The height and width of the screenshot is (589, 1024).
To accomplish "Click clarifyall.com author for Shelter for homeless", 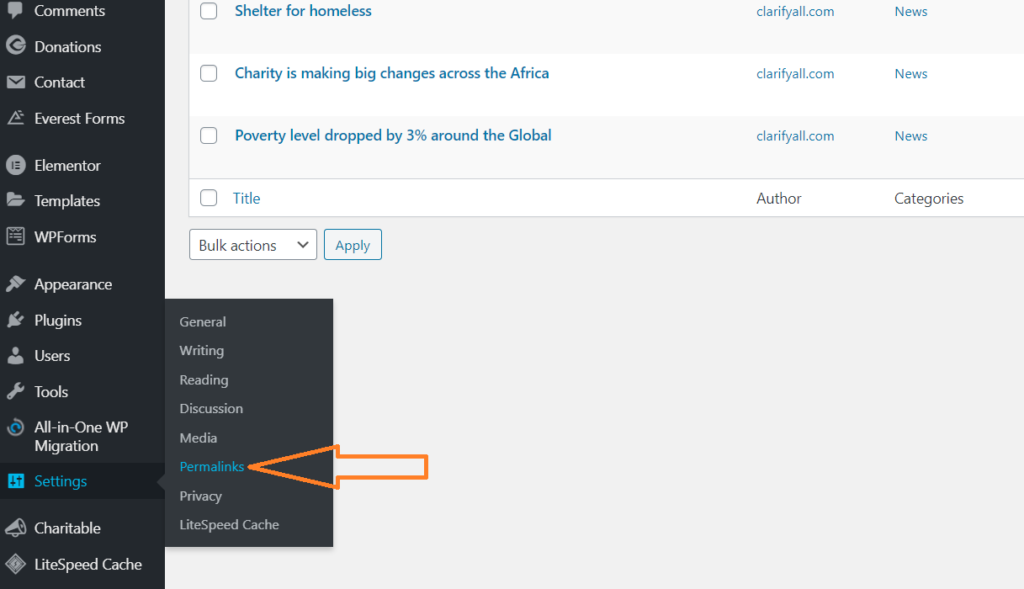I will (x=795, y=11).
